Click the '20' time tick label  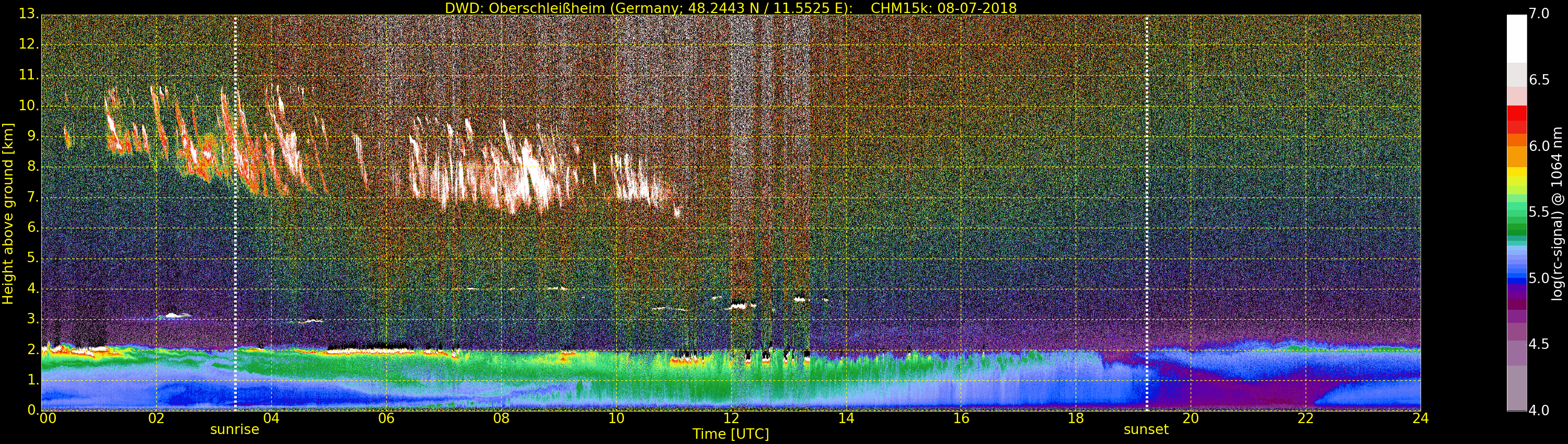click(1191, 418)
